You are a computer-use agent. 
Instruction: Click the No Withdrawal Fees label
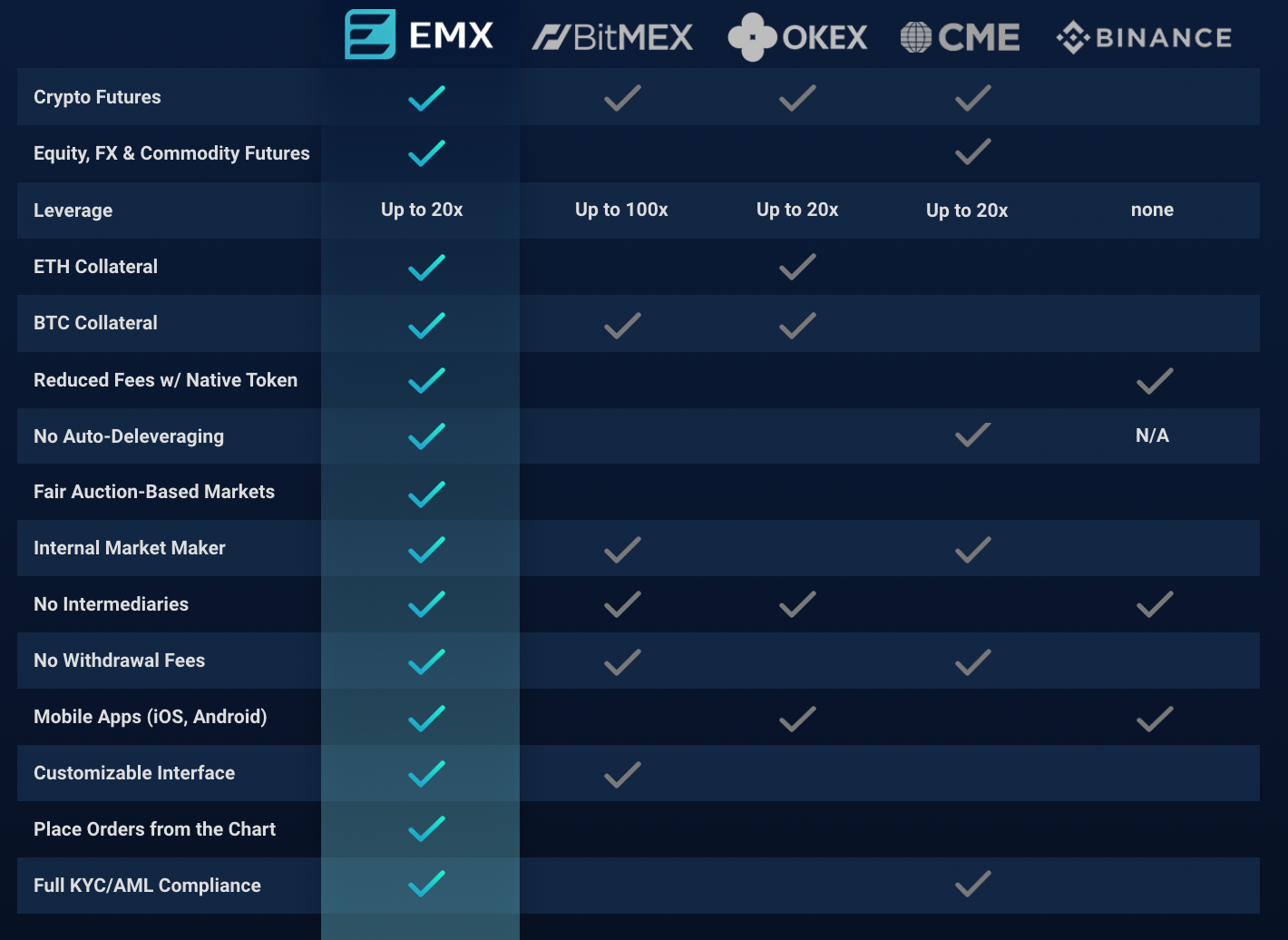[x=119, y=661]
